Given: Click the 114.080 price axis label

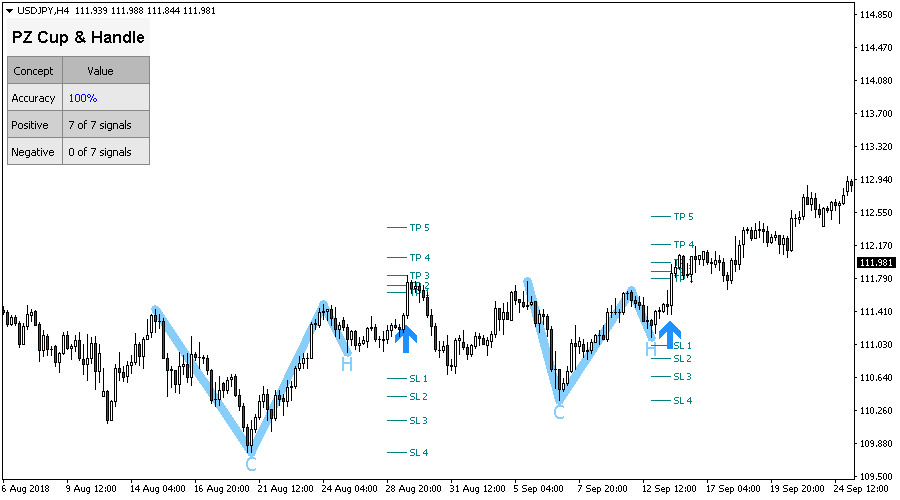Looking at the screenshot, I should (876, 81).
